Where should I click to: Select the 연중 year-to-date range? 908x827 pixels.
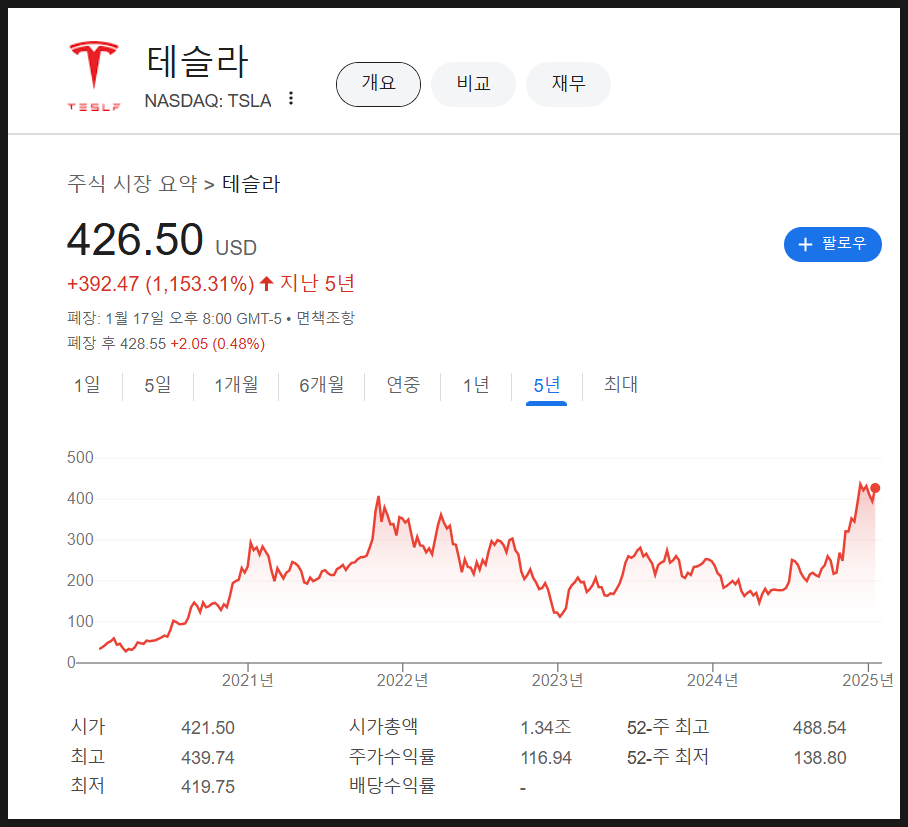pos(403,385)
